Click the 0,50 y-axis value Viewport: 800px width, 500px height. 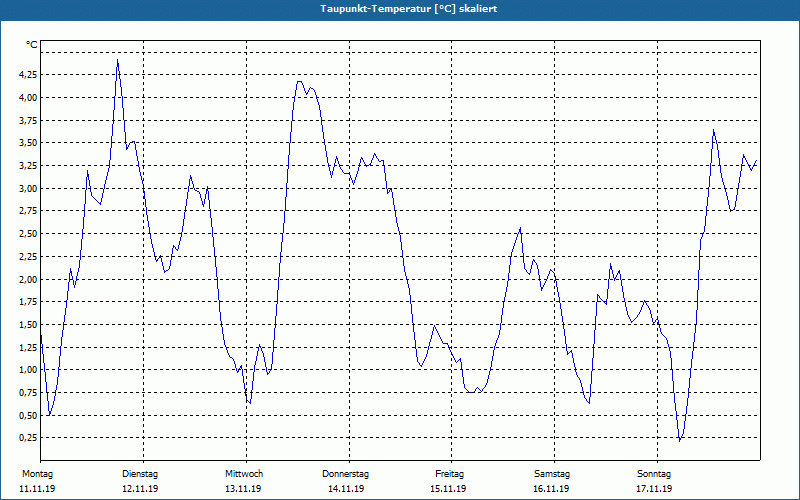(28, 415)
